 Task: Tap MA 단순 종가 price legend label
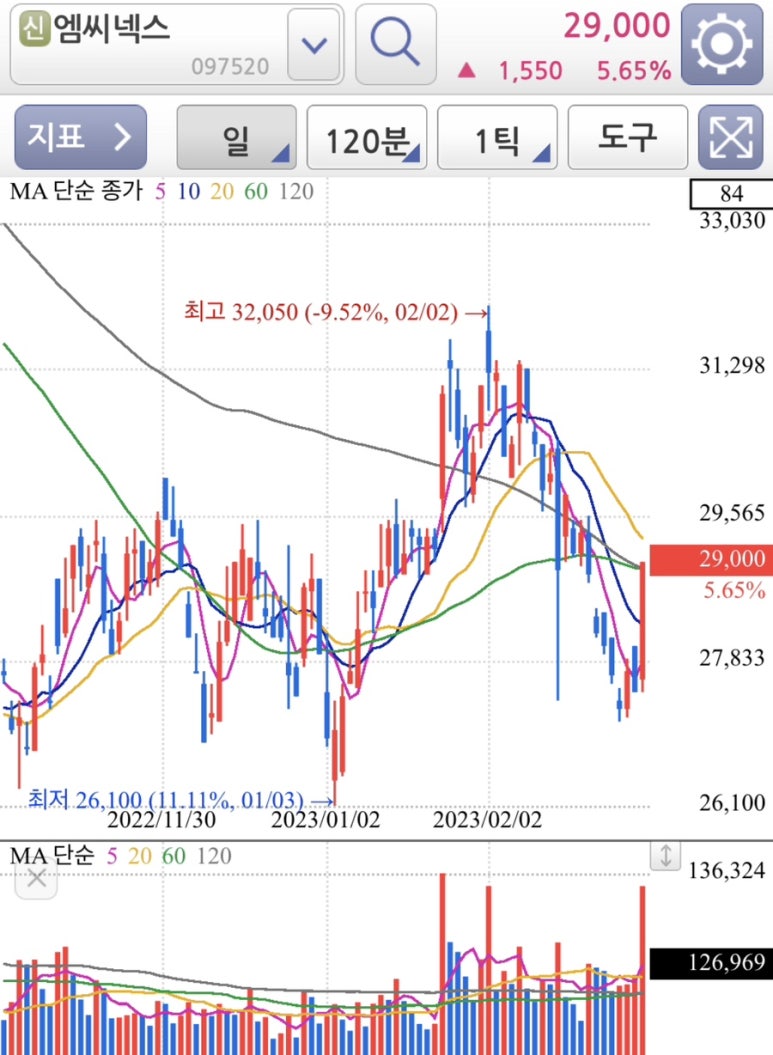pyautogui.click(x=77, y=191)
